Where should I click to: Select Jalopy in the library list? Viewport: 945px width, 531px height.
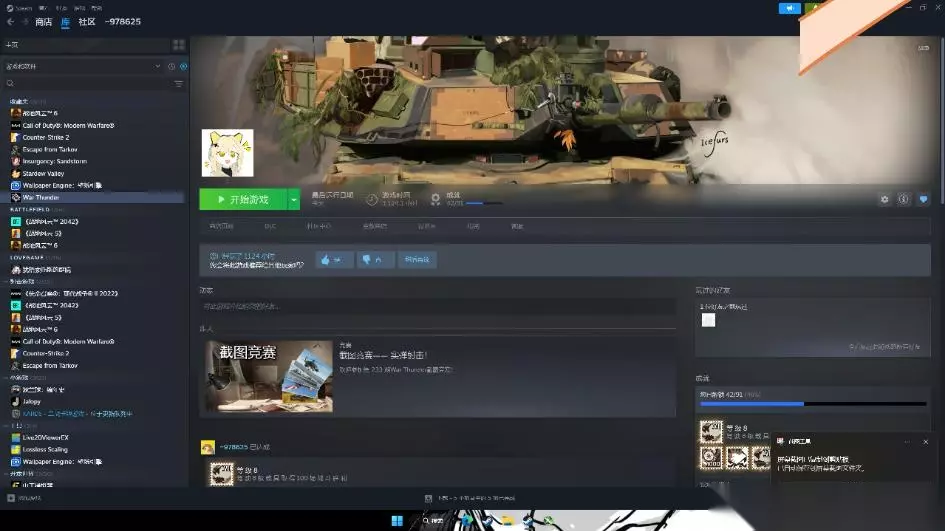pyautogui.click(x=31, y=401)
